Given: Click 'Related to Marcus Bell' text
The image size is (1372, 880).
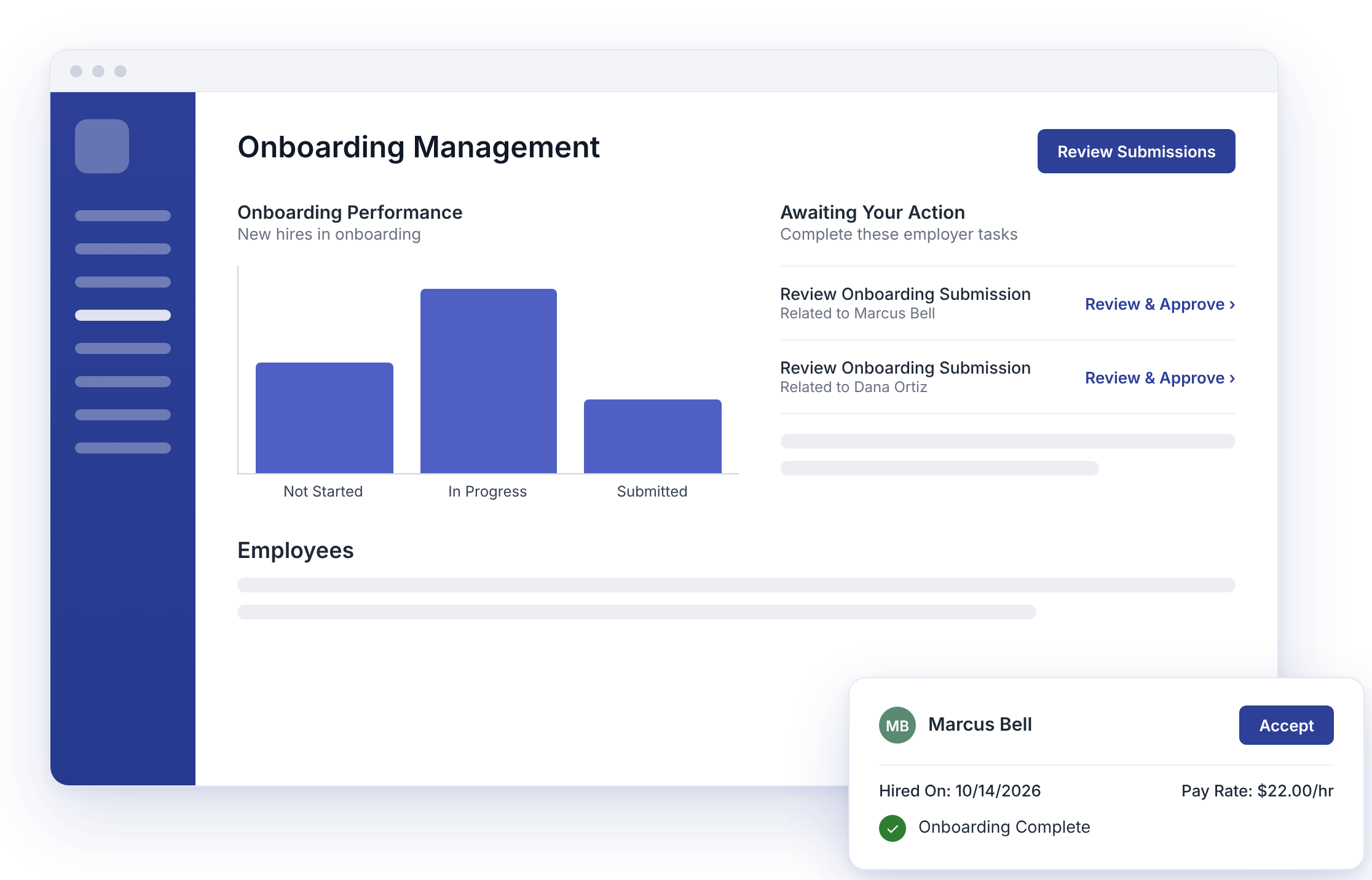Looking at the screenshot, I should pos(857,313).
